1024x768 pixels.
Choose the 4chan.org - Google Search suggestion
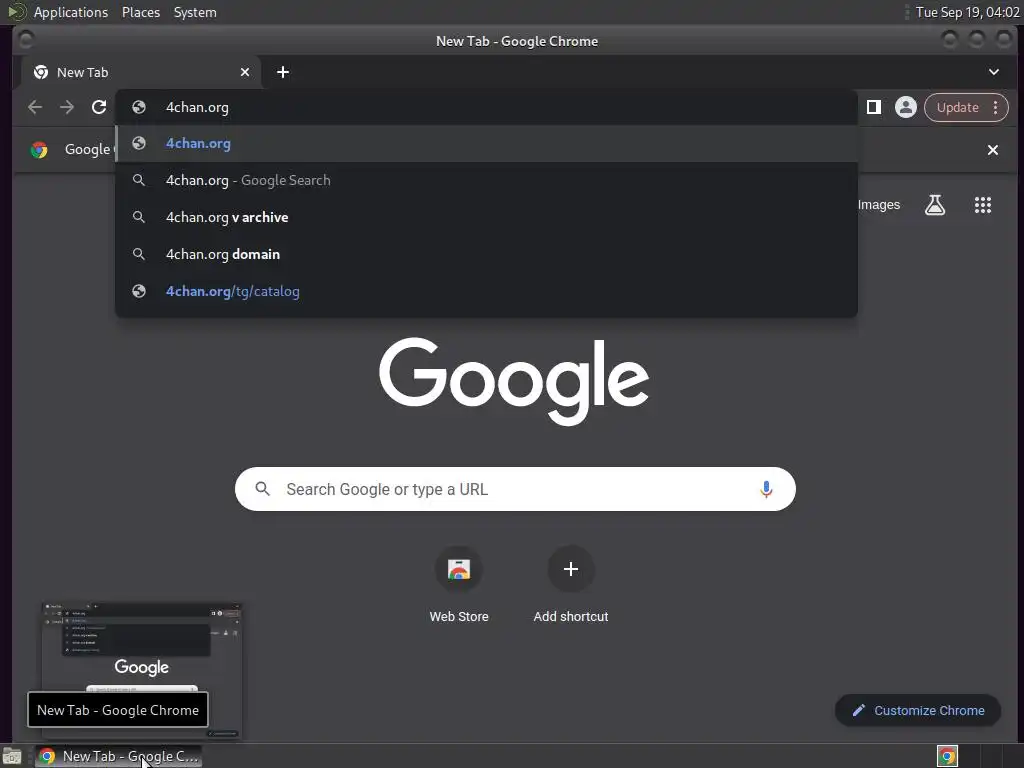[486, 180]
